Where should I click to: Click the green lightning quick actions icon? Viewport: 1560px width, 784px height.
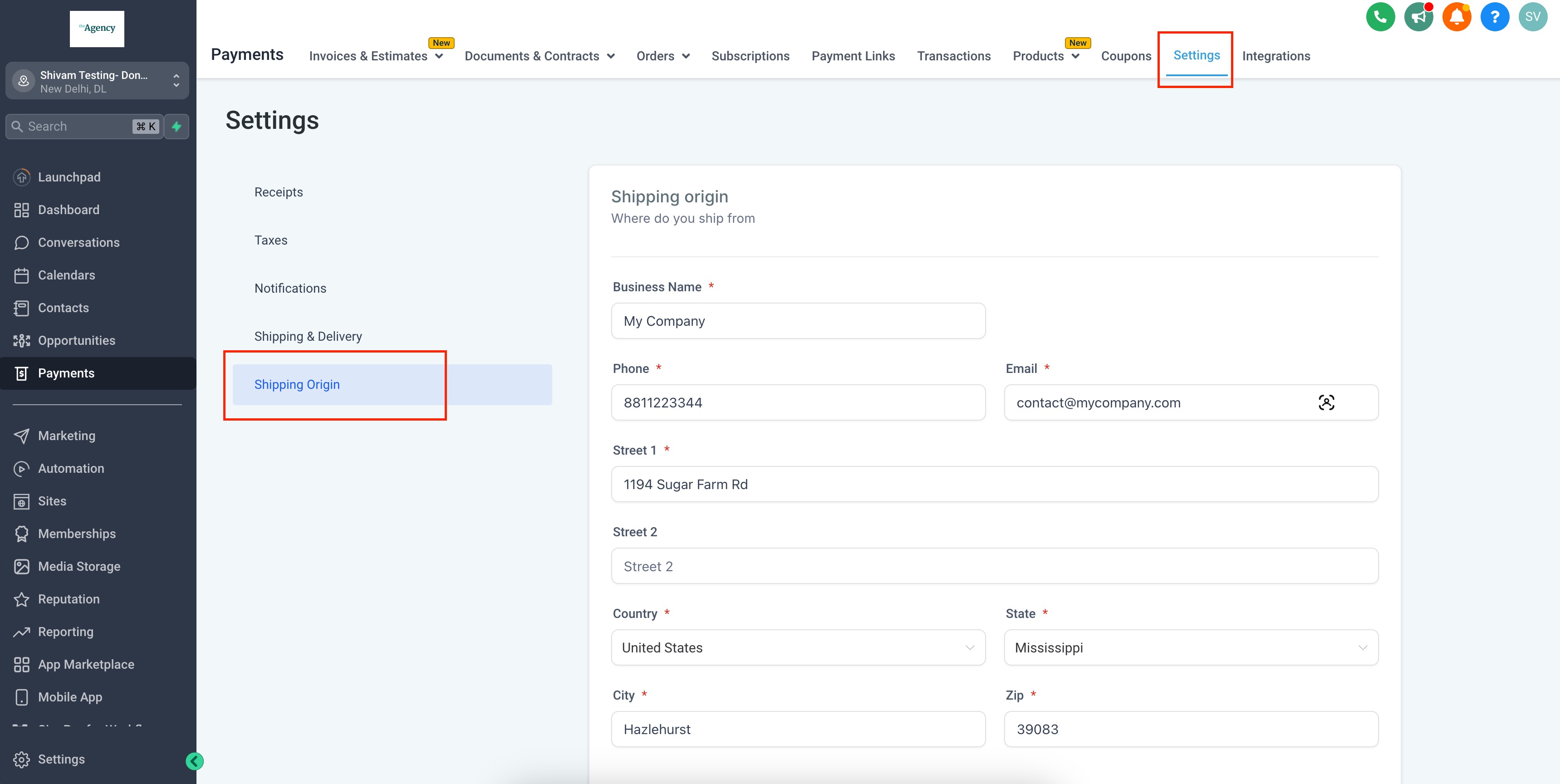coord(176,127)
